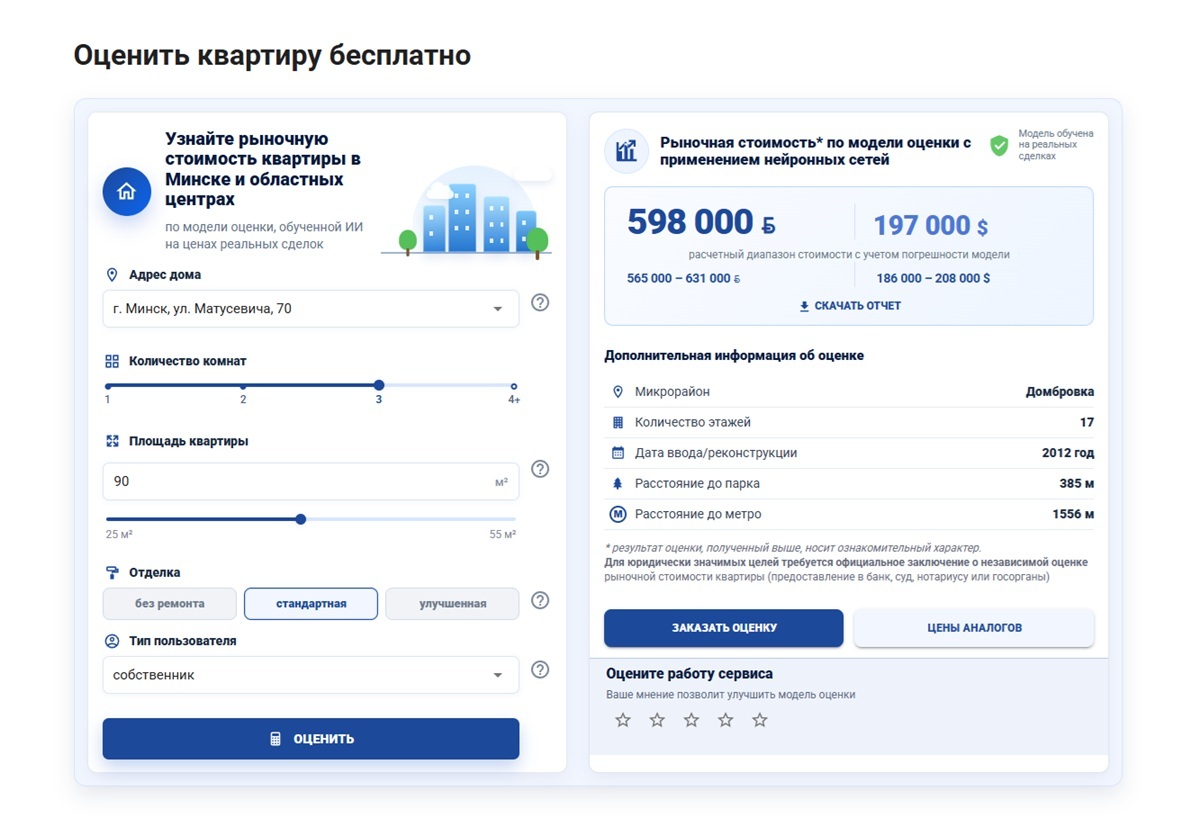Click the ЦЕНЫ АНАЛОГОВ button

click(x=974, y=628)
